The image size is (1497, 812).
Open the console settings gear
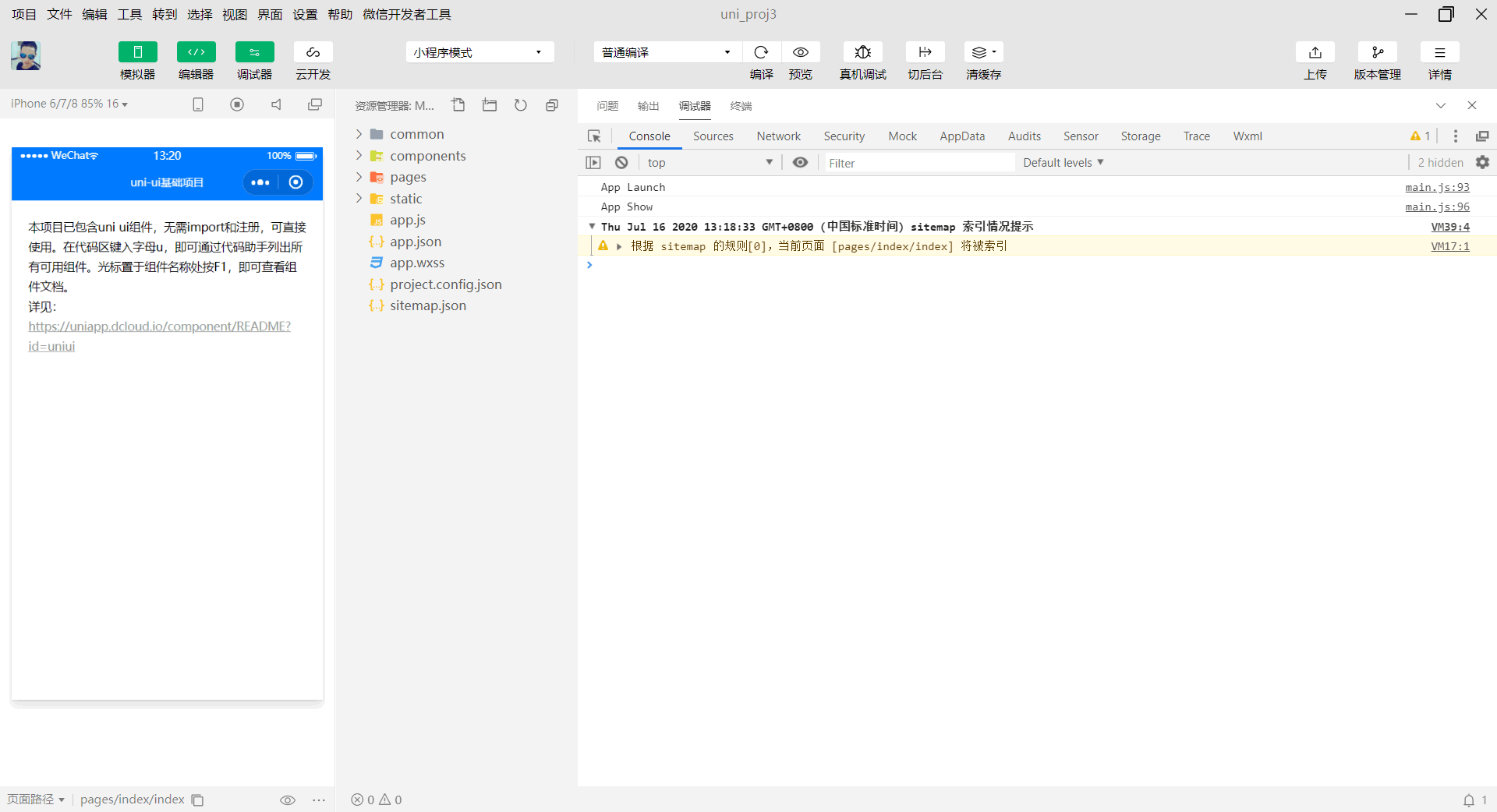coord(1482,162)
